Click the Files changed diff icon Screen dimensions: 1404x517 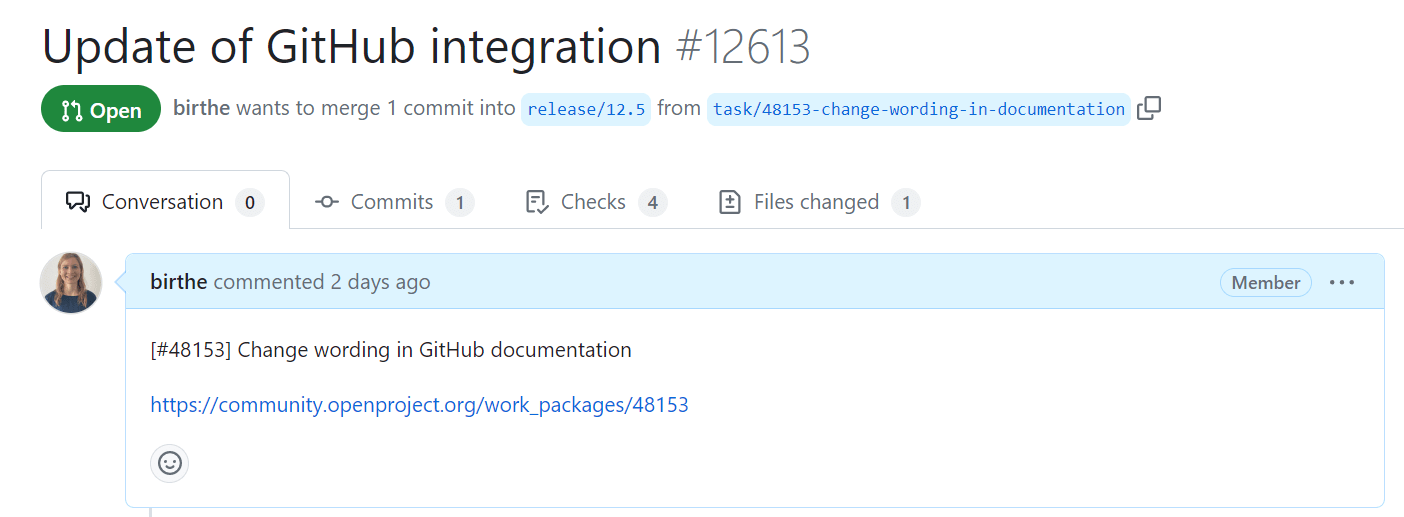(x=730, y=202)
